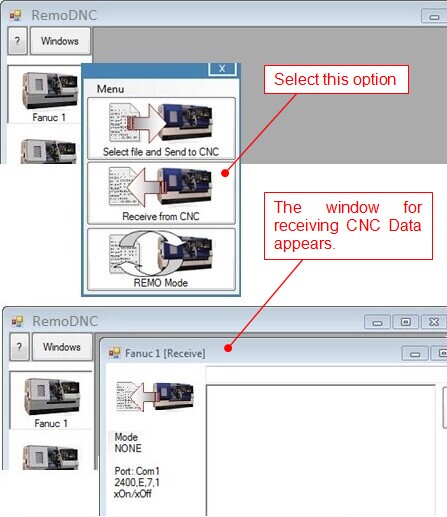Click the RemoDNC app icon in lower title bar

point(18,321)
